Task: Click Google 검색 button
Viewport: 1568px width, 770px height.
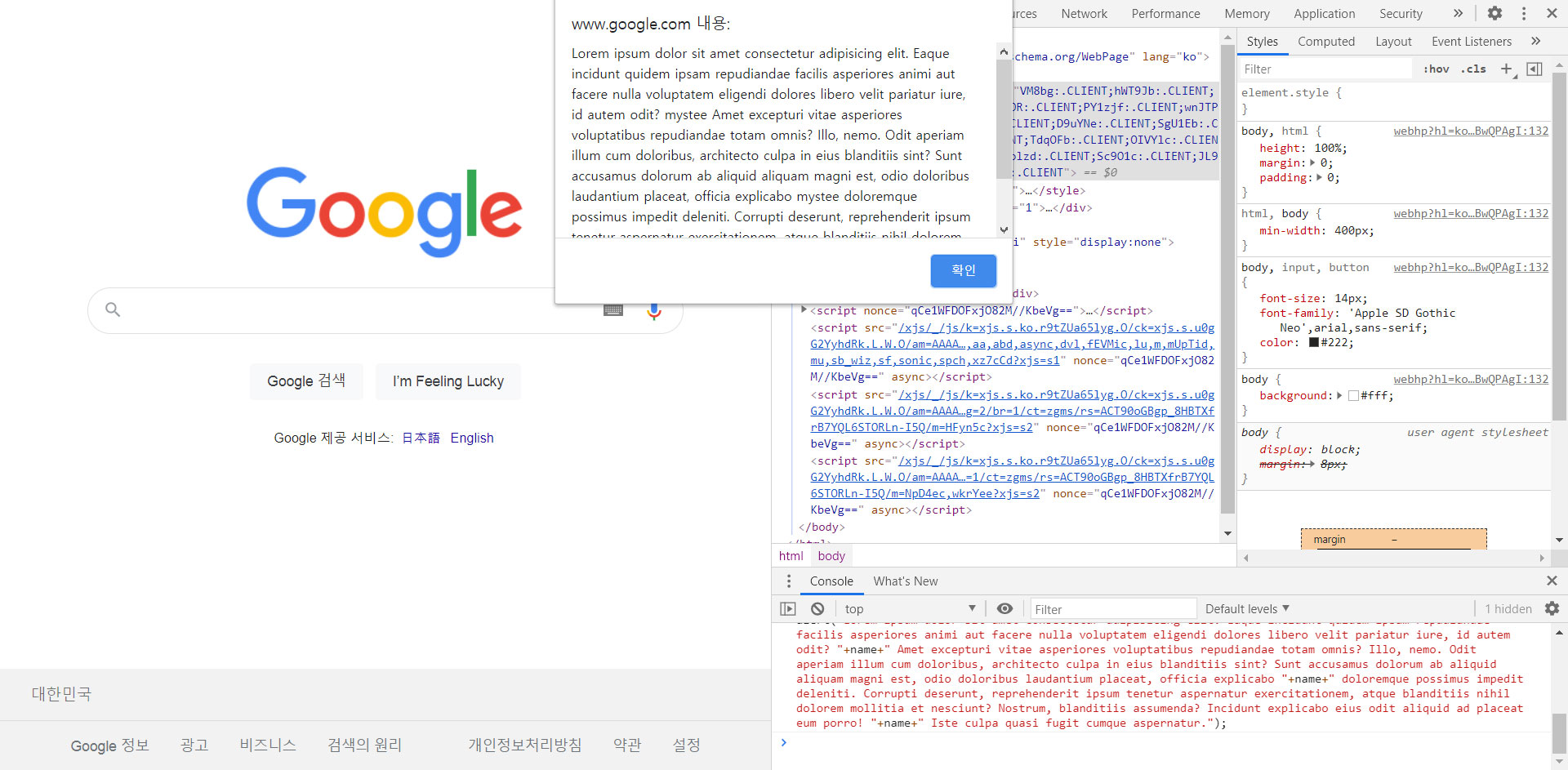Action: [306, 381]
